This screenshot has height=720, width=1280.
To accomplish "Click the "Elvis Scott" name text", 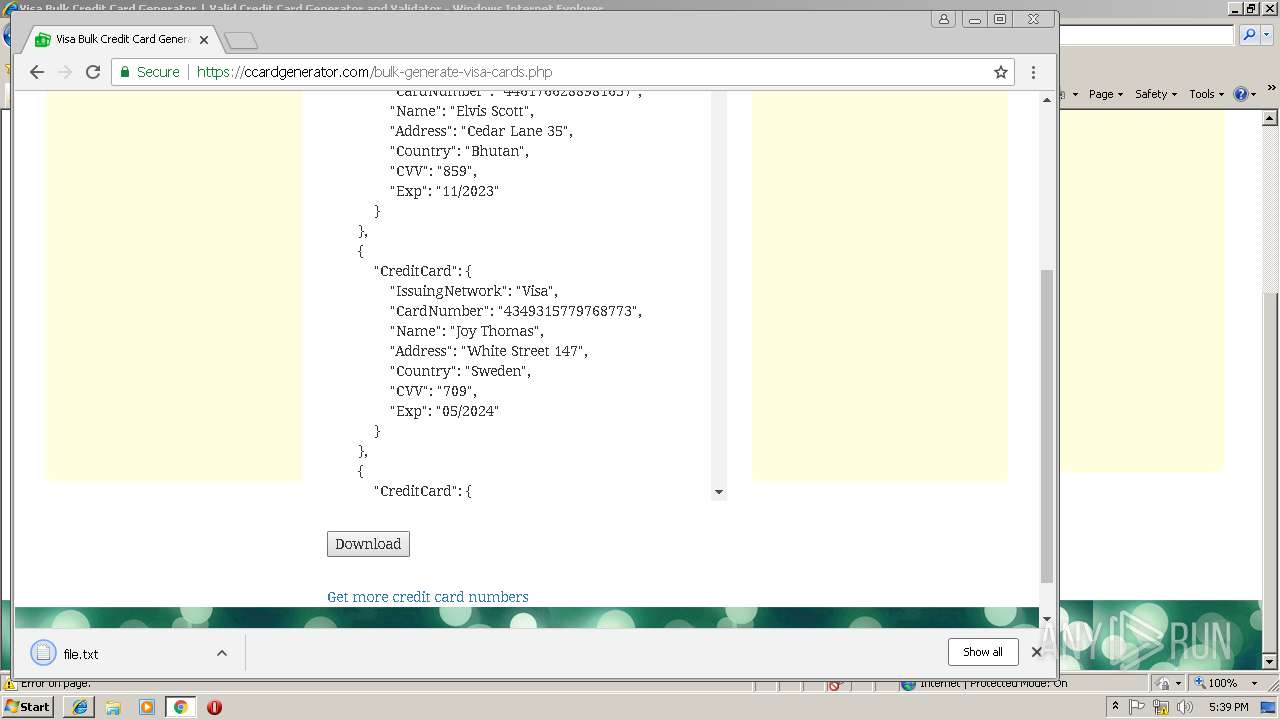I will [x=492, y=111].
